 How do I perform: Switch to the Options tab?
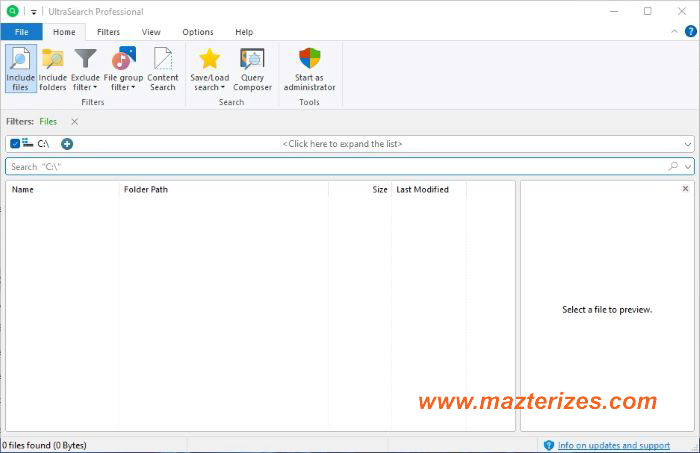pyautogui.click(x=198, y=32)
